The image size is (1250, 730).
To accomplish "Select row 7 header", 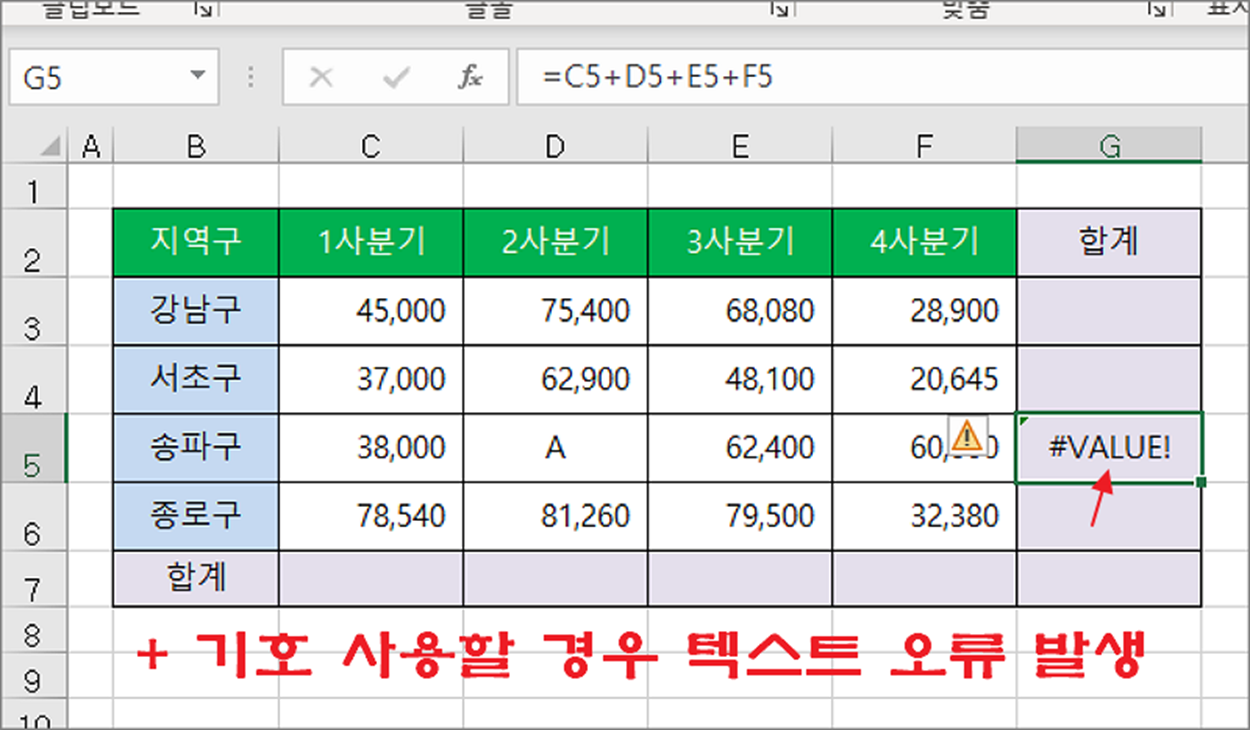I will click(33, 578).
